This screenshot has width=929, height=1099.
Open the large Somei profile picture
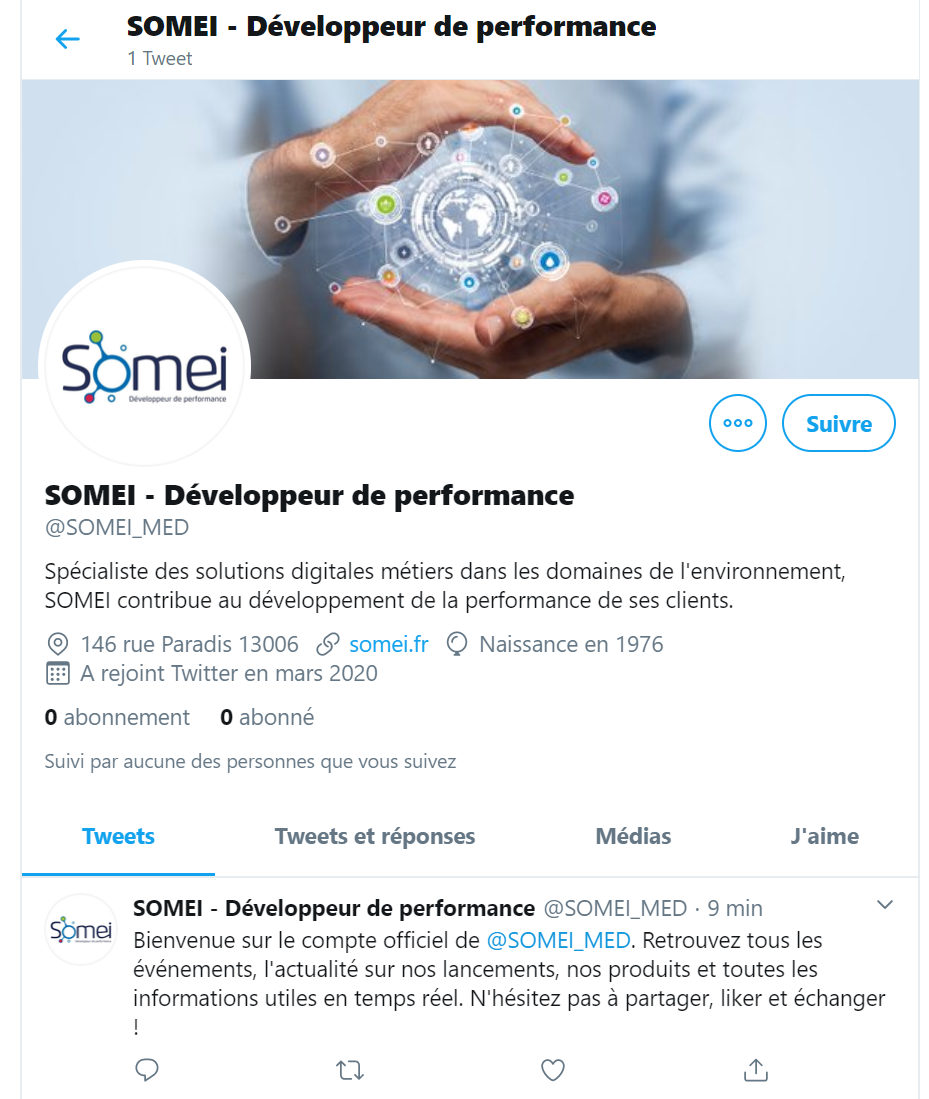[145, 364]
